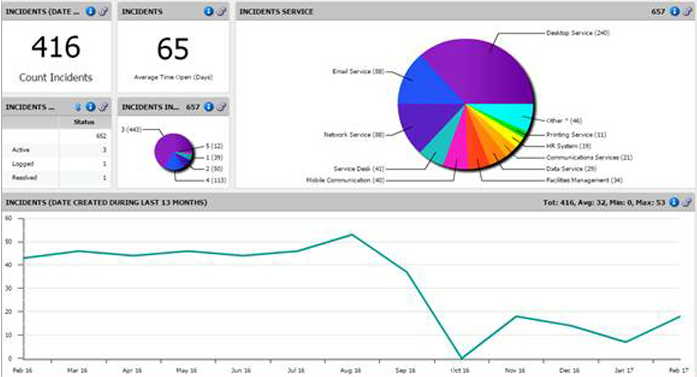Click the large 65 average value
Screen dimensions: 697x377
point(173,49)
